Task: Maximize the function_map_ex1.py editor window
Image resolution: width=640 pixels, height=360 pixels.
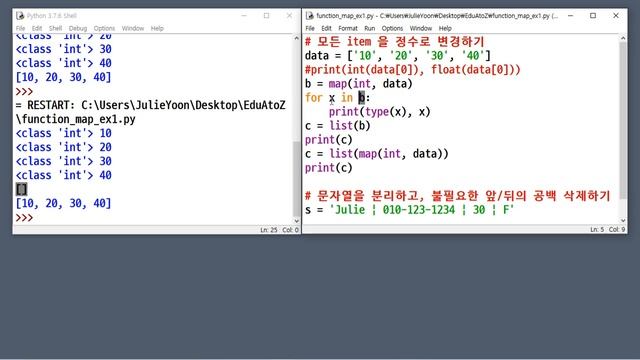Action: coord(593,16)
